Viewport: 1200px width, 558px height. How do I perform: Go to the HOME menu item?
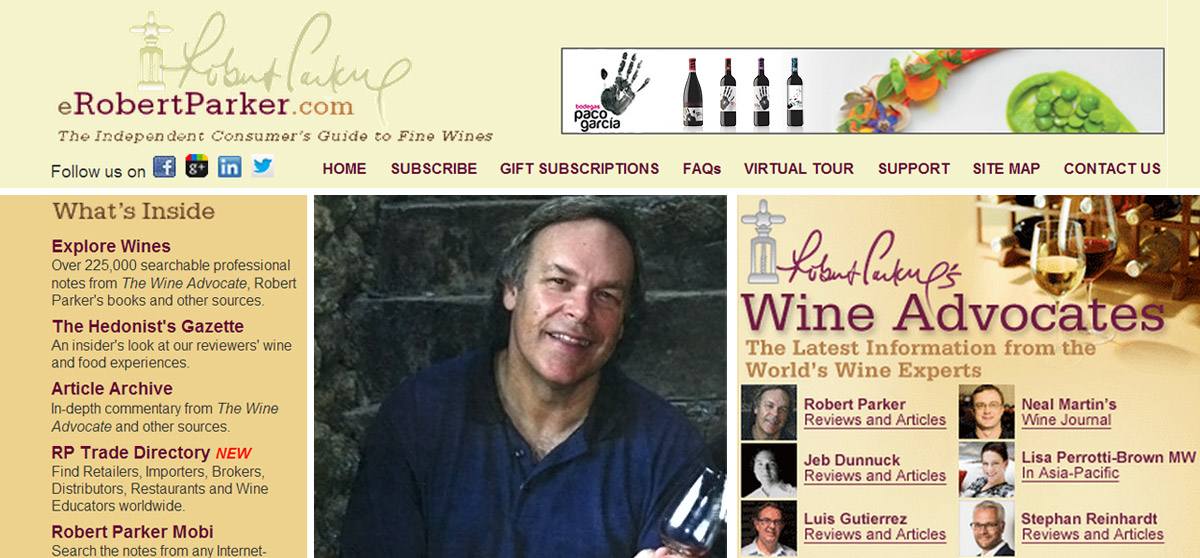tap(345, 169)
